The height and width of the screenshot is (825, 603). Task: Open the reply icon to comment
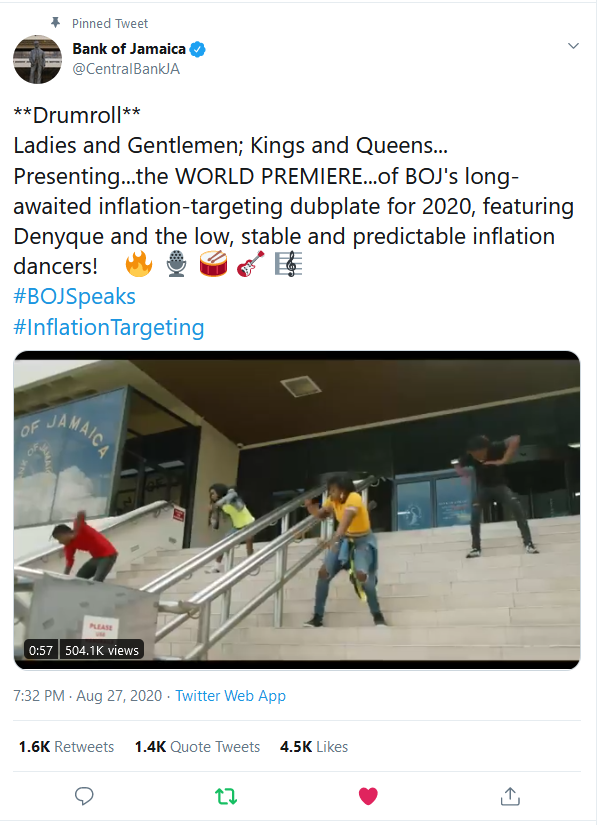click(84, 796)
